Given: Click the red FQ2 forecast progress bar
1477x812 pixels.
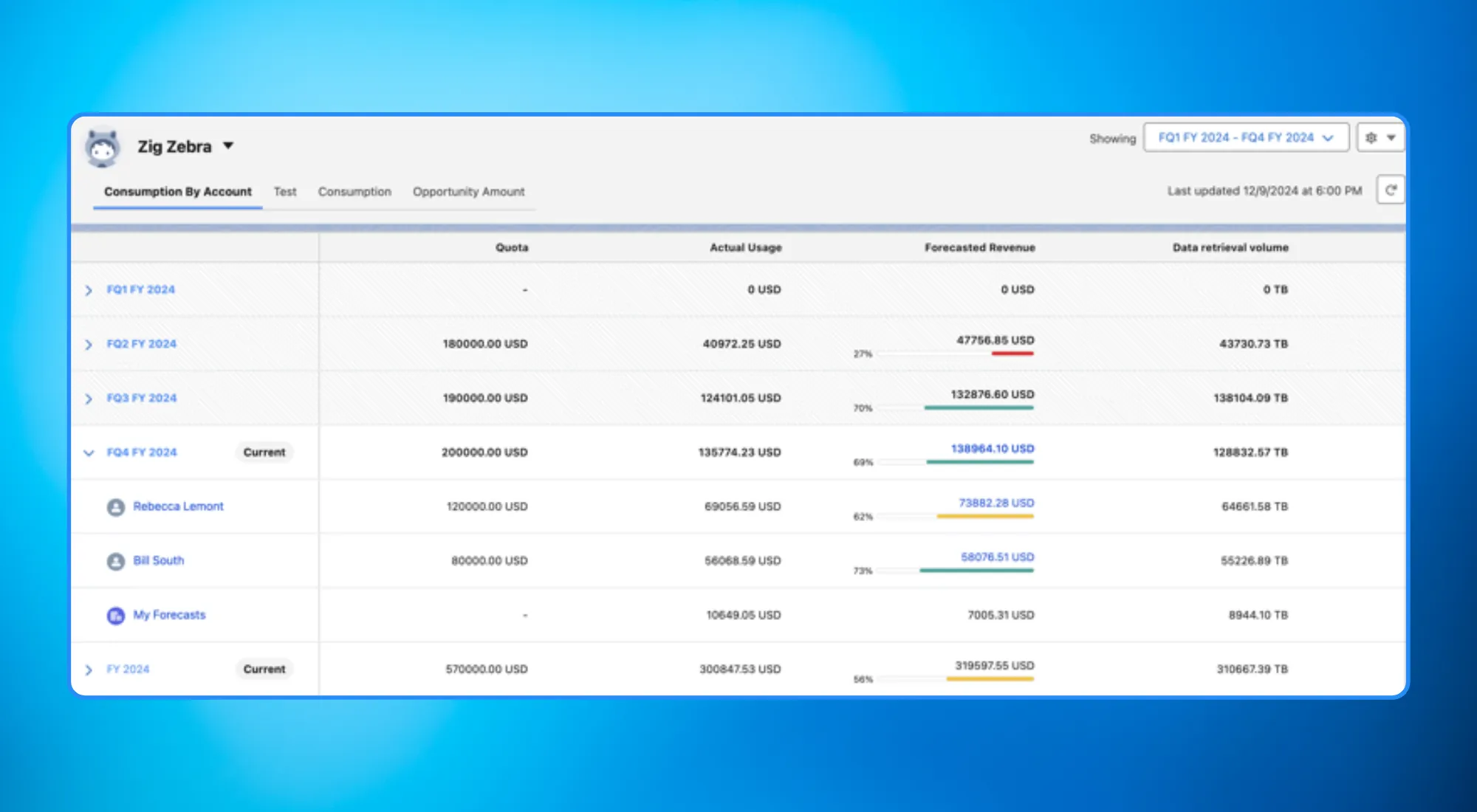Looking at the screenshot, I should [x=1012, y=354].
